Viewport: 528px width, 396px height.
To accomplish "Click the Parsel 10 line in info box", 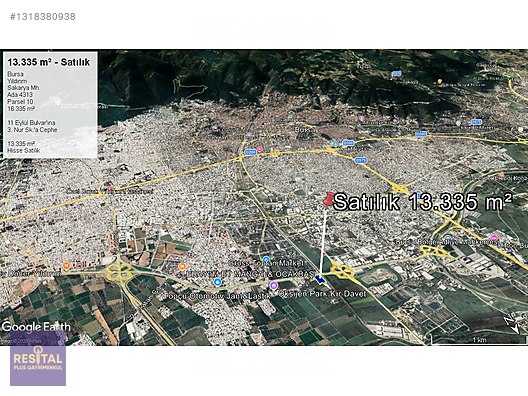I will pyautogui.click(x=20, y=102).
